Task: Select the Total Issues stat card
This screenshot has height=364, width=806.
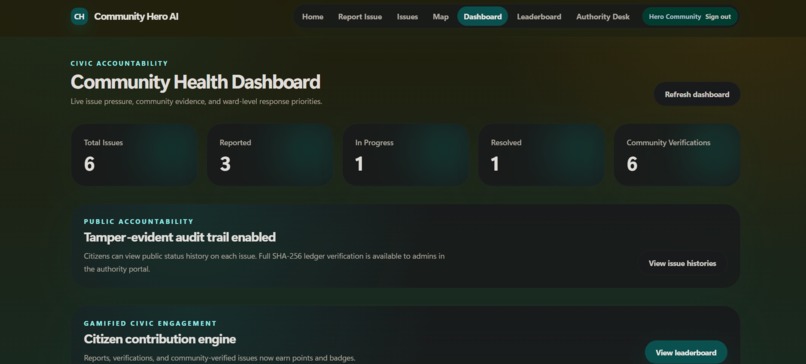Action: pyautogui.click(x=134, y=155)
